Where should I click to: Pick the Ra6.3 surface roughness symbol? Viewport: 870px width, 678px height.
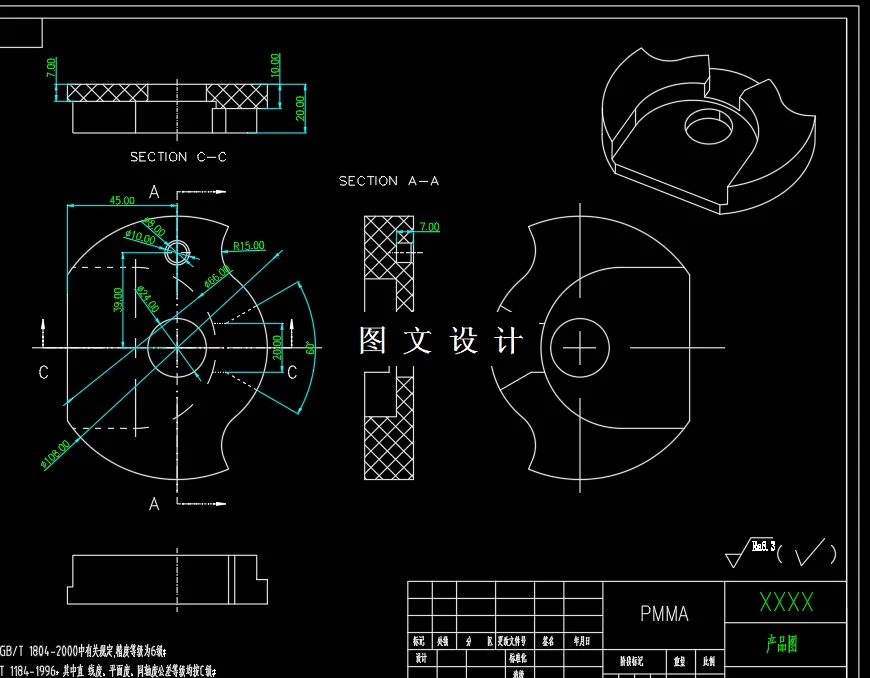coord(750,552)
